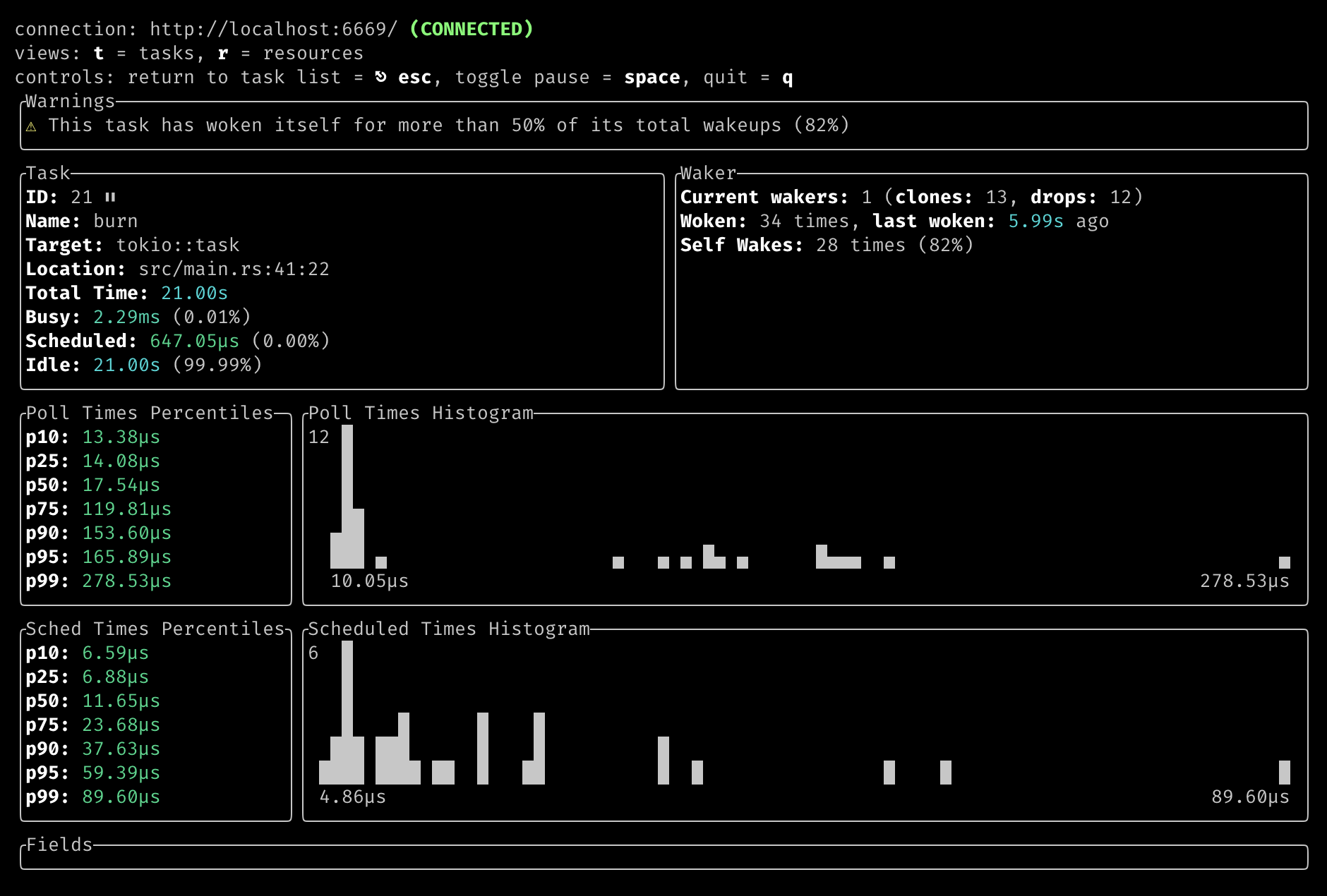
Task: Click sched times p10 value 6.59µs
Action: tap(116, 653)
